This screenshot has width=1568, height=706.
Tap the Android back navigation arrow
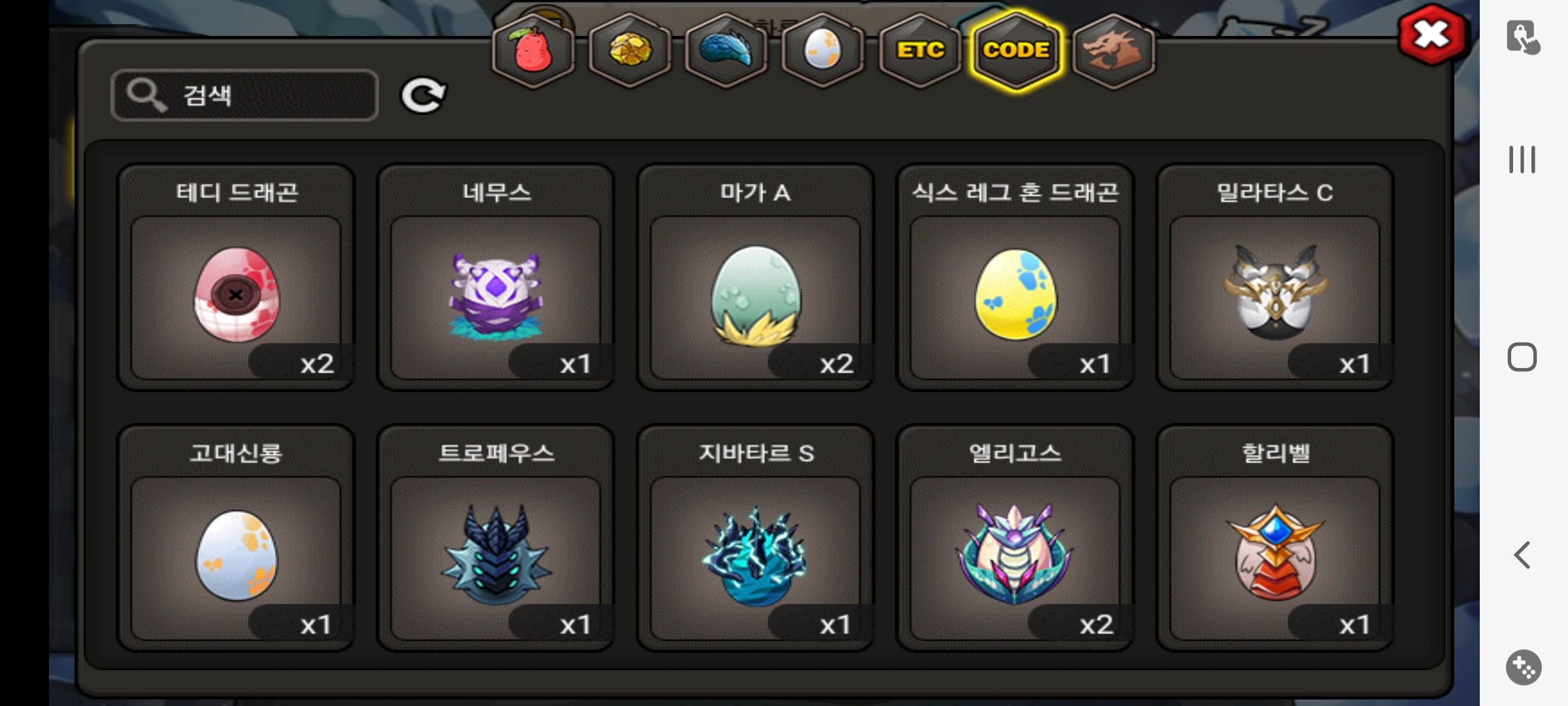(x=1522, y=555)
